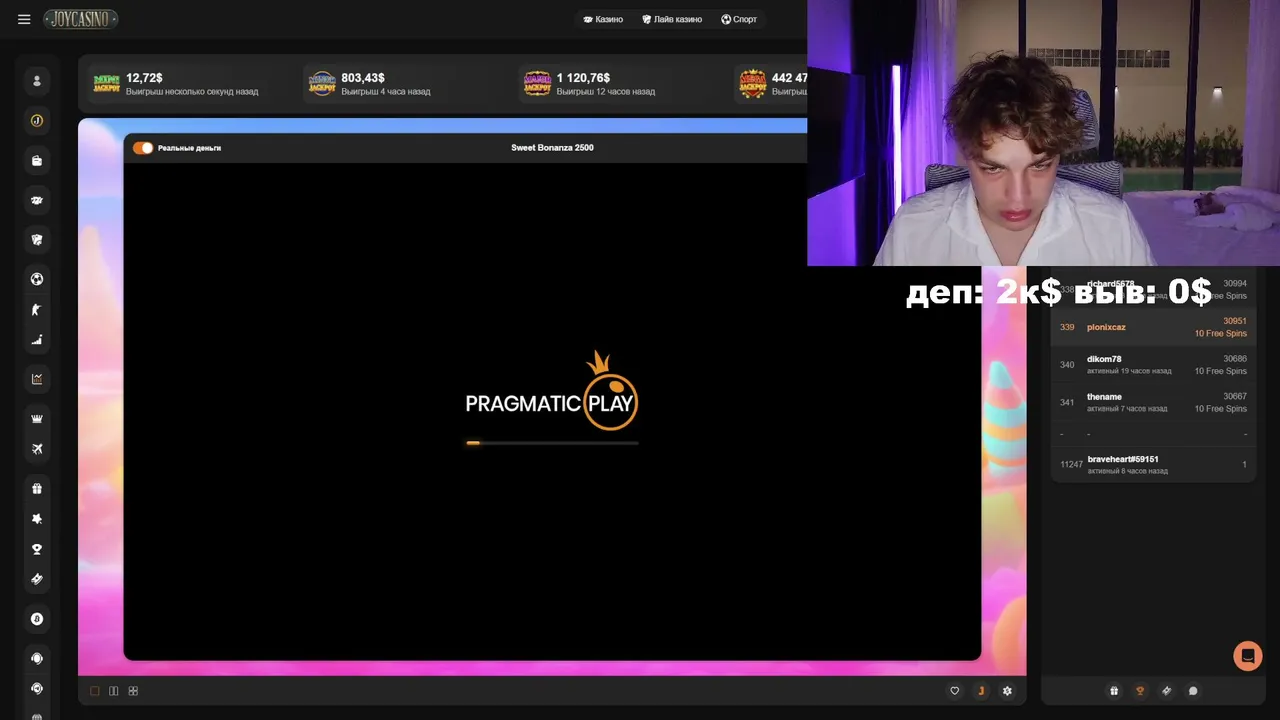Image resolution: width=1280 pixels, height=720 pixels.
Task: Click the headset support sidebar icon
Action: coord(37,658)
